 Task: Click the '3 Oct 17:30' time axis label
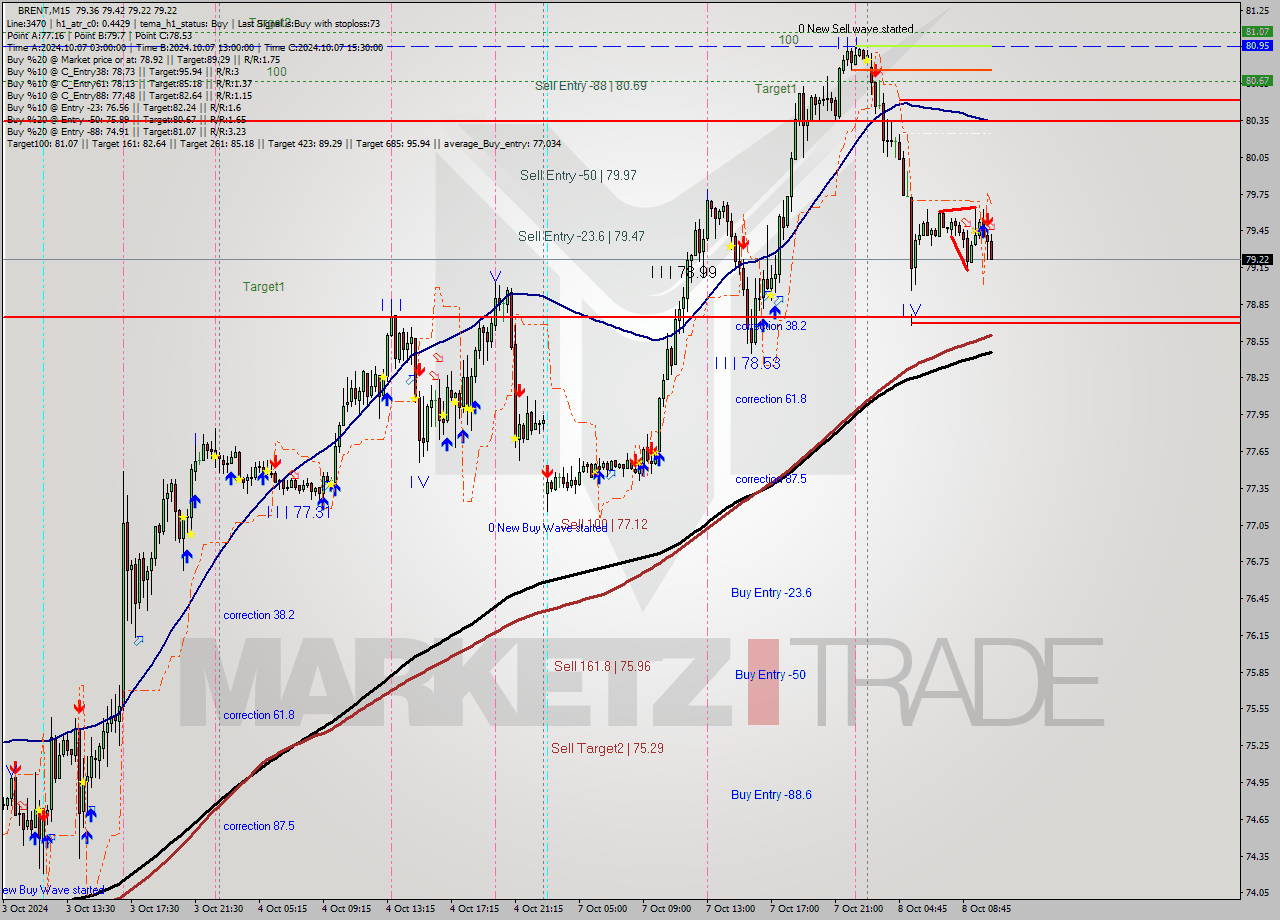click(153, 909)
